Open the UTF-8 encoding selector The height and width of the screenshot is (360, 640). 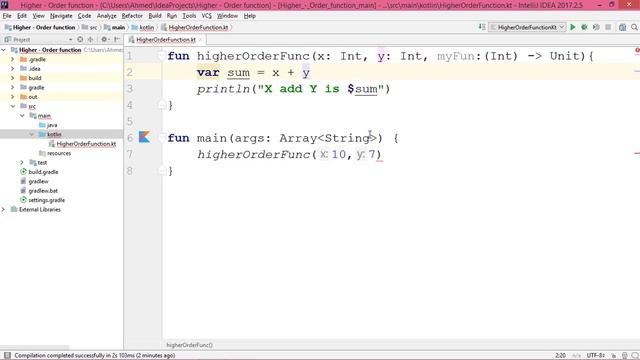596,356
